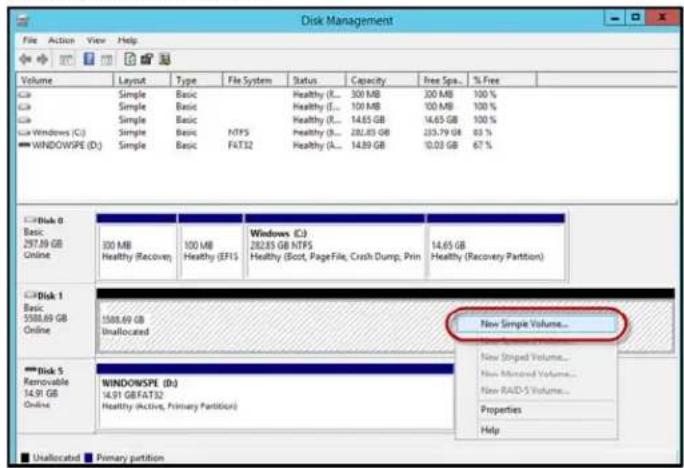Maximize the Disk Management window
This screenshot has height=468, width=684.
point(636,18)
